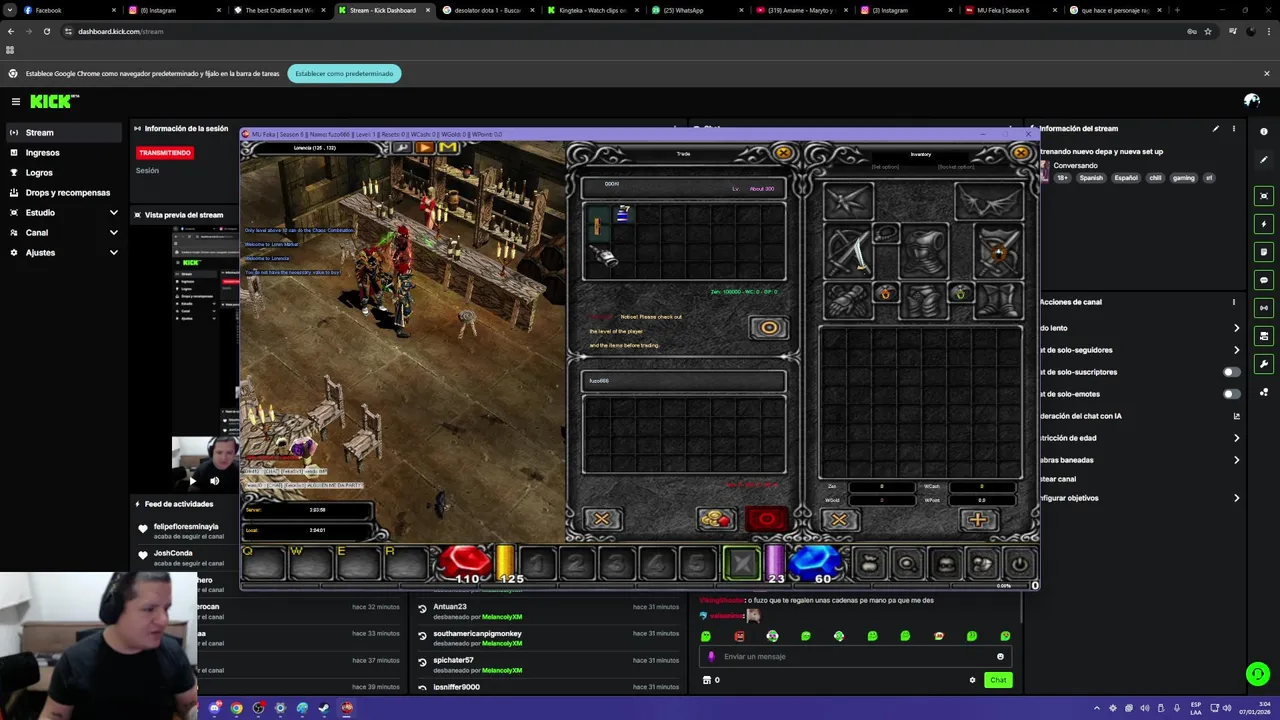Toggle the solo-emotes chat switch
1280x720 pixels.
click(x=1232, y=394)
